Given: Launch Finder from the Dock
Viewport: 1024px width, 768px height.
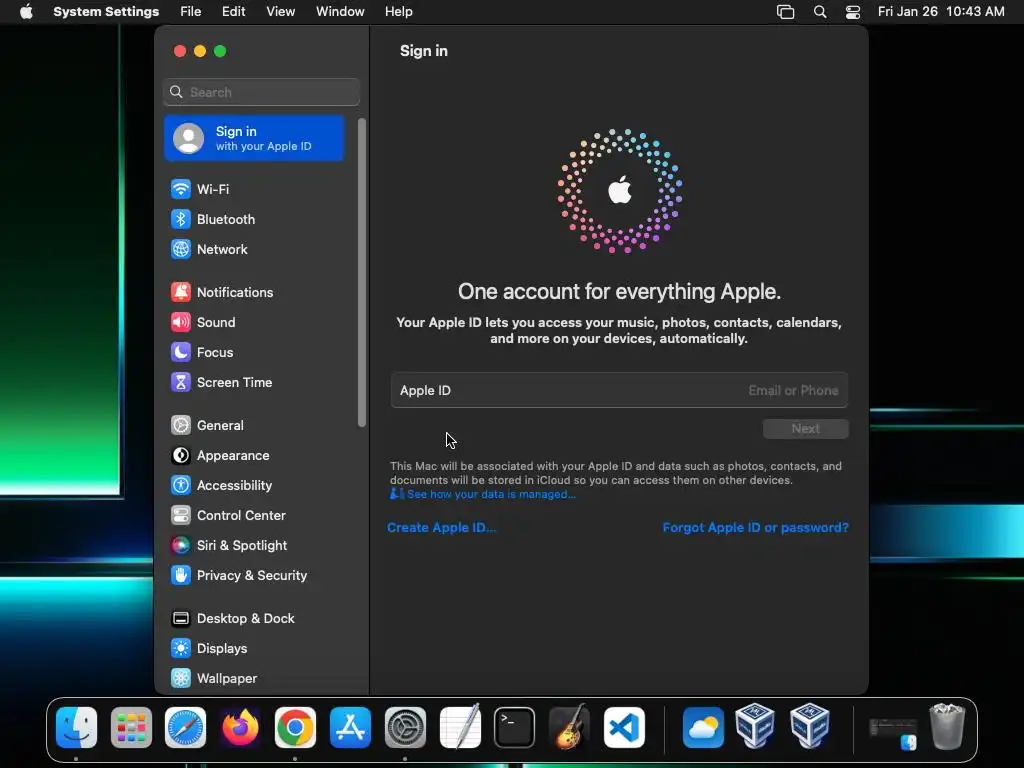Looking at the screenshot, I should (76, 728).
